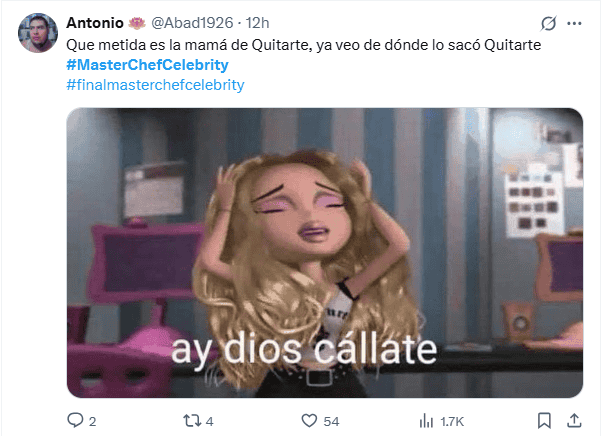This screenshot has height=436, width=614.
Task: Toggle the heart like icon
Action: (x=309, y=421)
